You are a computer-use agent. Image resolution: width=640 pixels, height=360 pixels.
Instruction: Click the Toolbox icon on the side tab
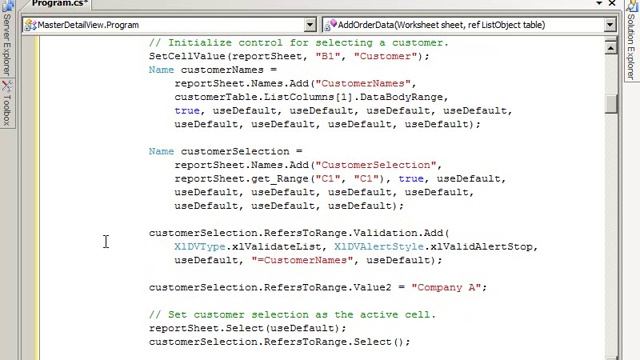(x=7, y=86)
